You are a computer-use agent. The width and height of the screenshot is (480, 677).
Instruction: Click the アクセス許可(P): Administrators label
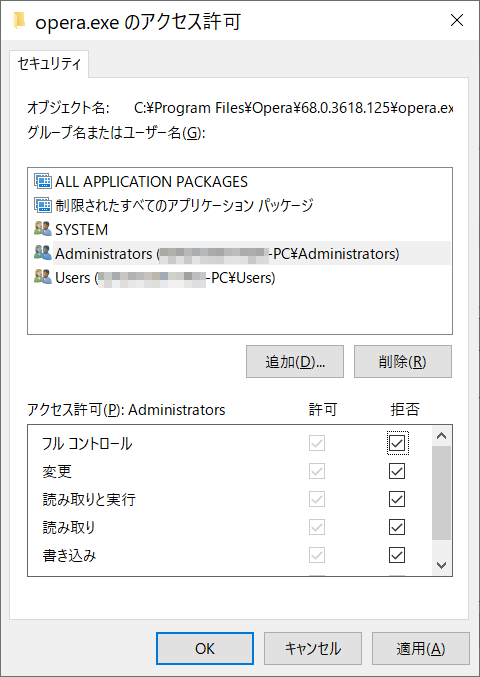tap(126, 409)
